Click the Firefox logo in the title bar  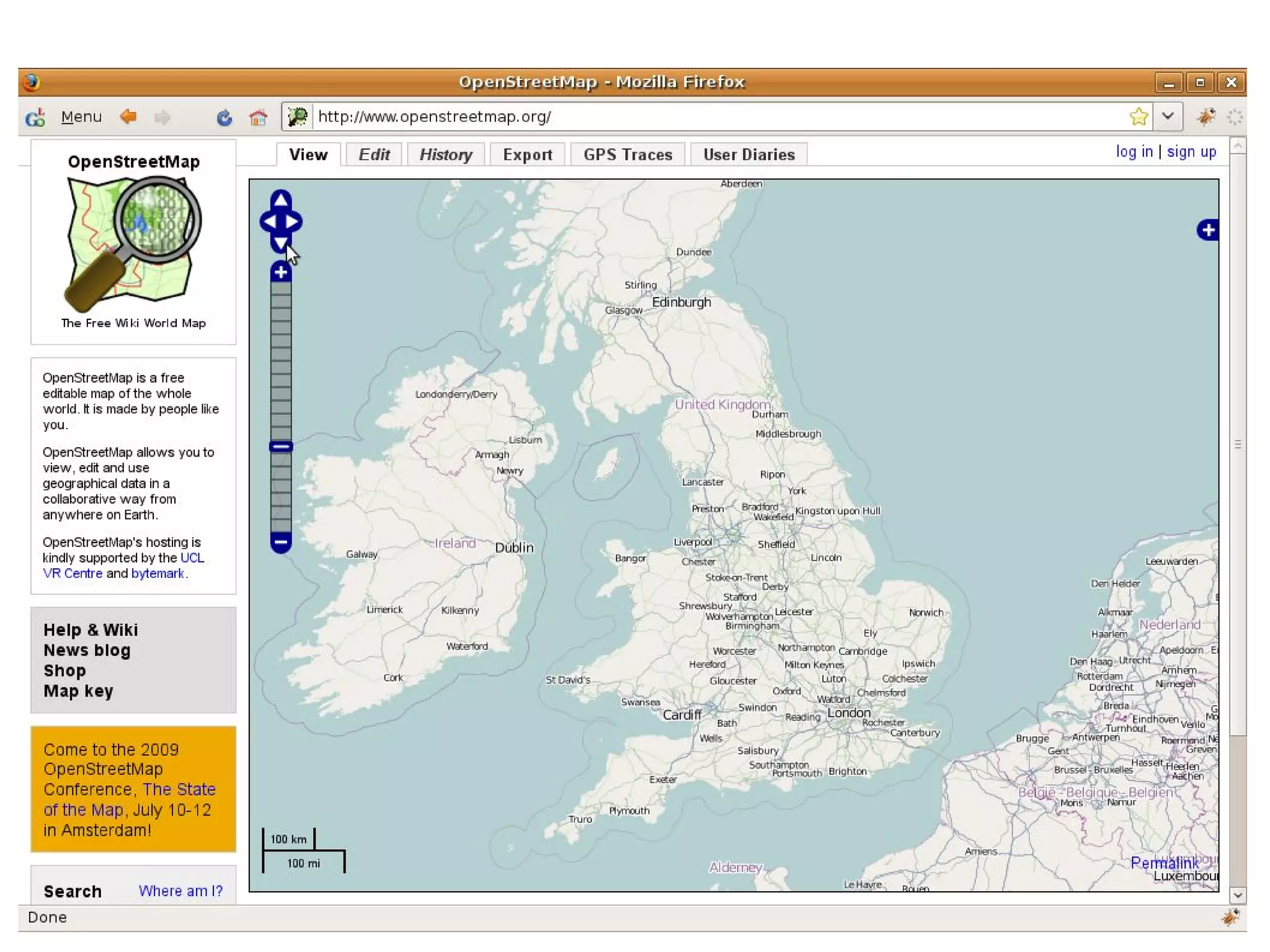point(32,82)
